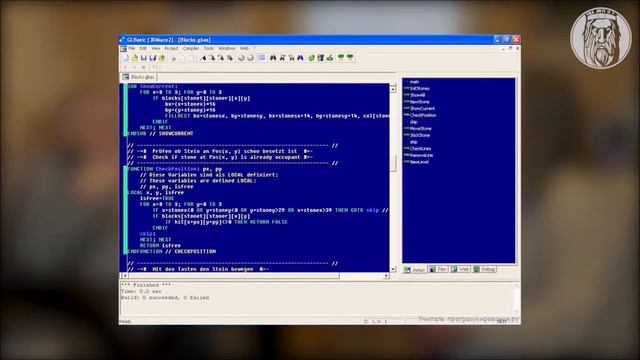
Task: Click 'ENDSUB // SHOWCURRENT' line
Action: click(160, 133)
